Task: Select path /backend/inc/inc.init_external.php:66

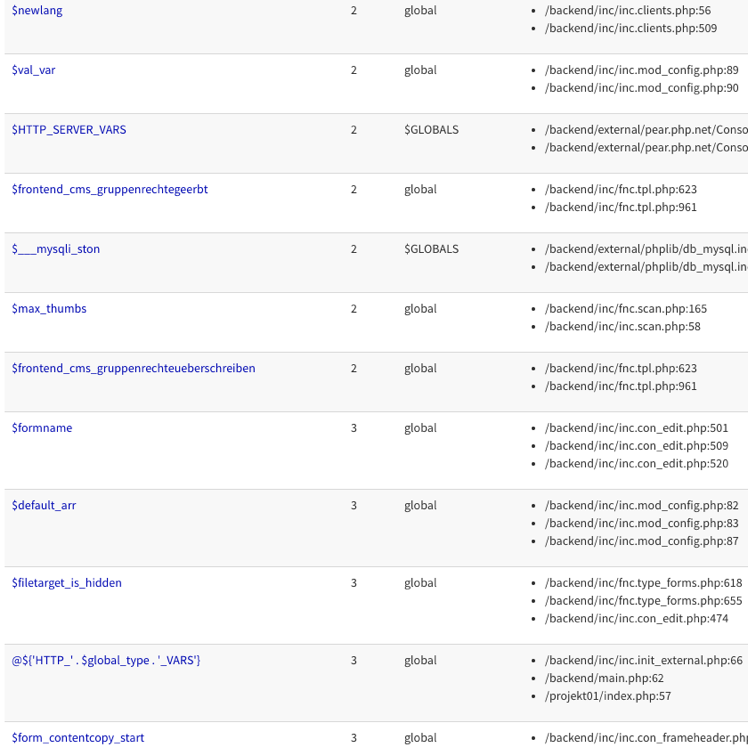Action: pyautogui.click(x=644, y=660)
